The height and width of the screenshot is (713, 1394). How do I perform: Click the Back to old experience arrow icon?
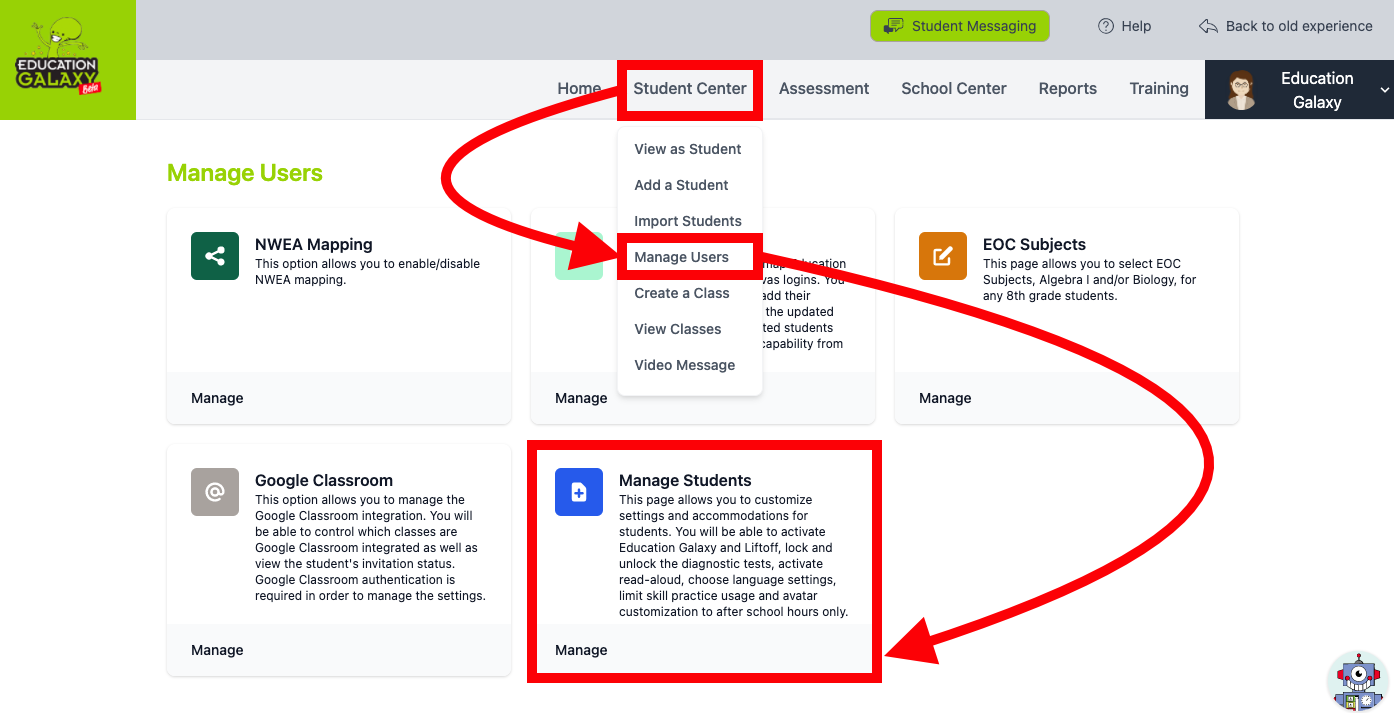click(1208, 26)
